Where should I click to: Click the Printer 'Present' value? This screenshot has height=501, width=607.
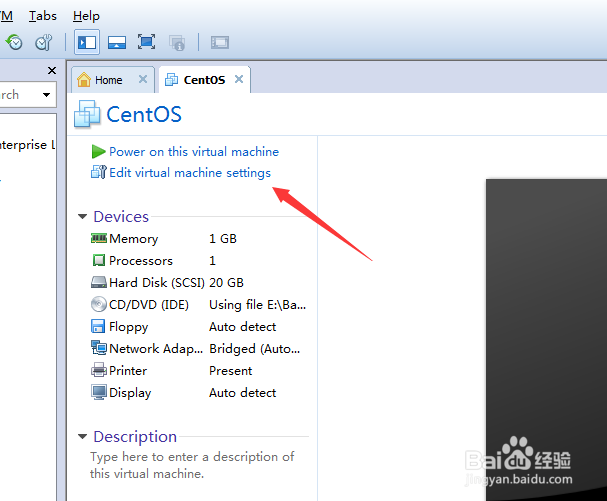click(231, 371)
